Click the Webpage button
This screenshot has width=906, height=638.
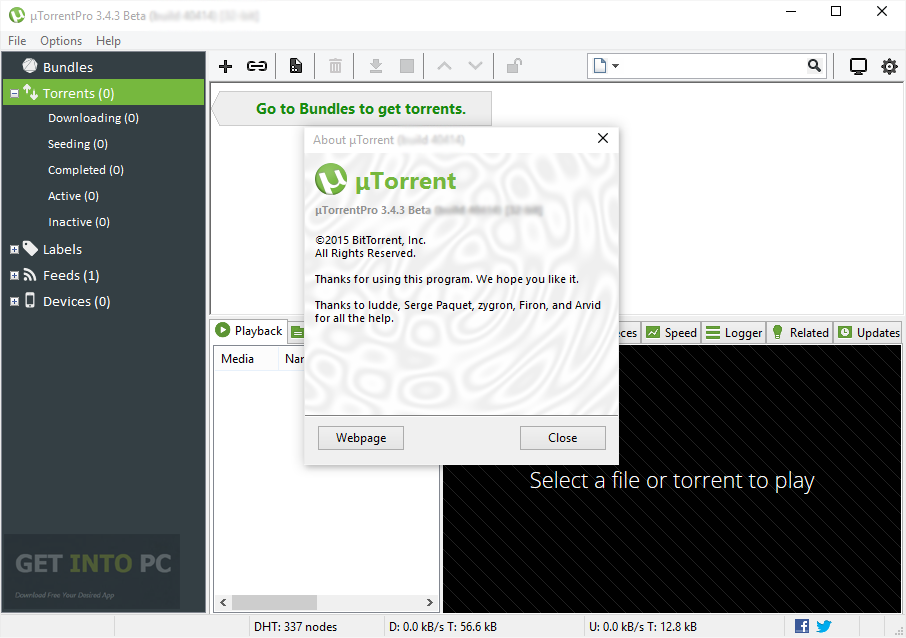tap(361, 438)
